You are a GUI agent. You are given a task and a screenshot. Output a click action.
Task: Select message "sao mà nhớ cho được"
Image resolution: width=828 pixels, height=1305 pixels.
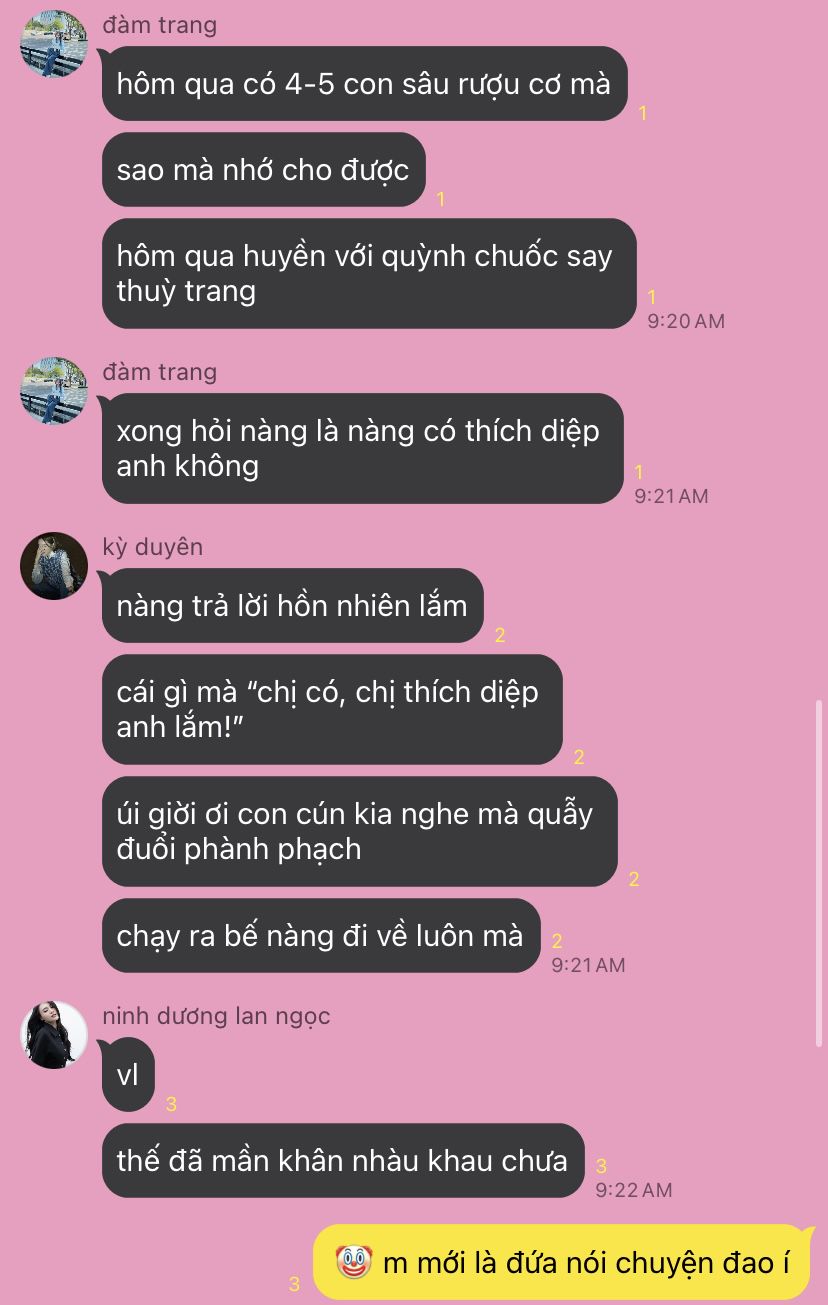pyautogui.click(x=263, y=170)
